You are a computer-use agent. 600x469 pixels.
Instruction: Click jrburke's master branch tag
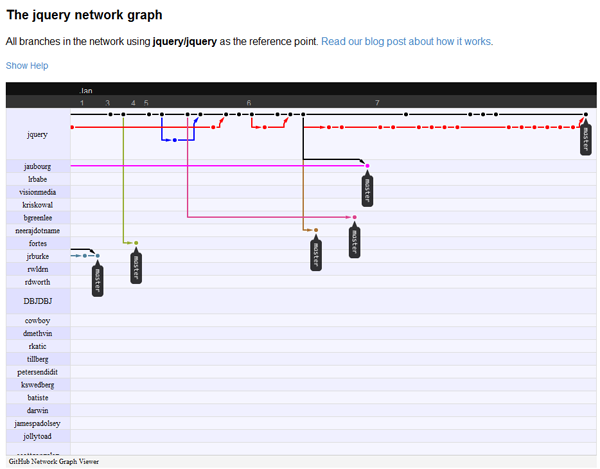pyautogui.click(x=97, y=280)
